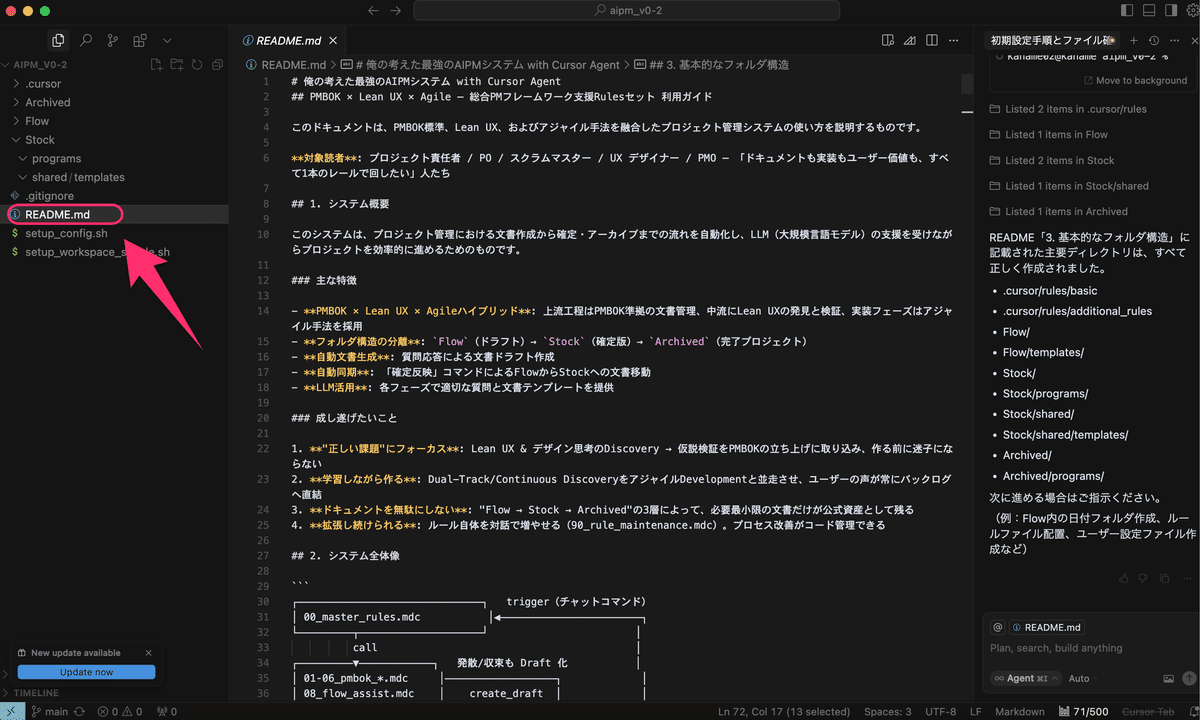Create a new file in AIPM_V0-2
The image size is (1200, 720).
[156, 63]
